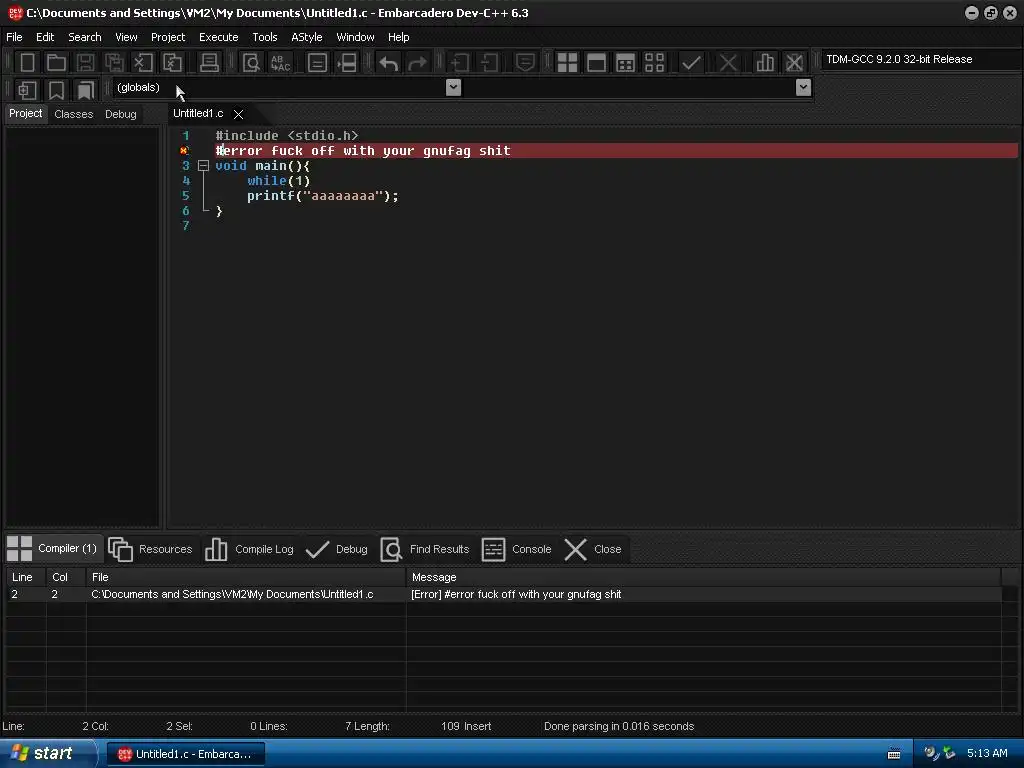Open the Execute menu
The image size is (1024, 768).
pos(219,37)
